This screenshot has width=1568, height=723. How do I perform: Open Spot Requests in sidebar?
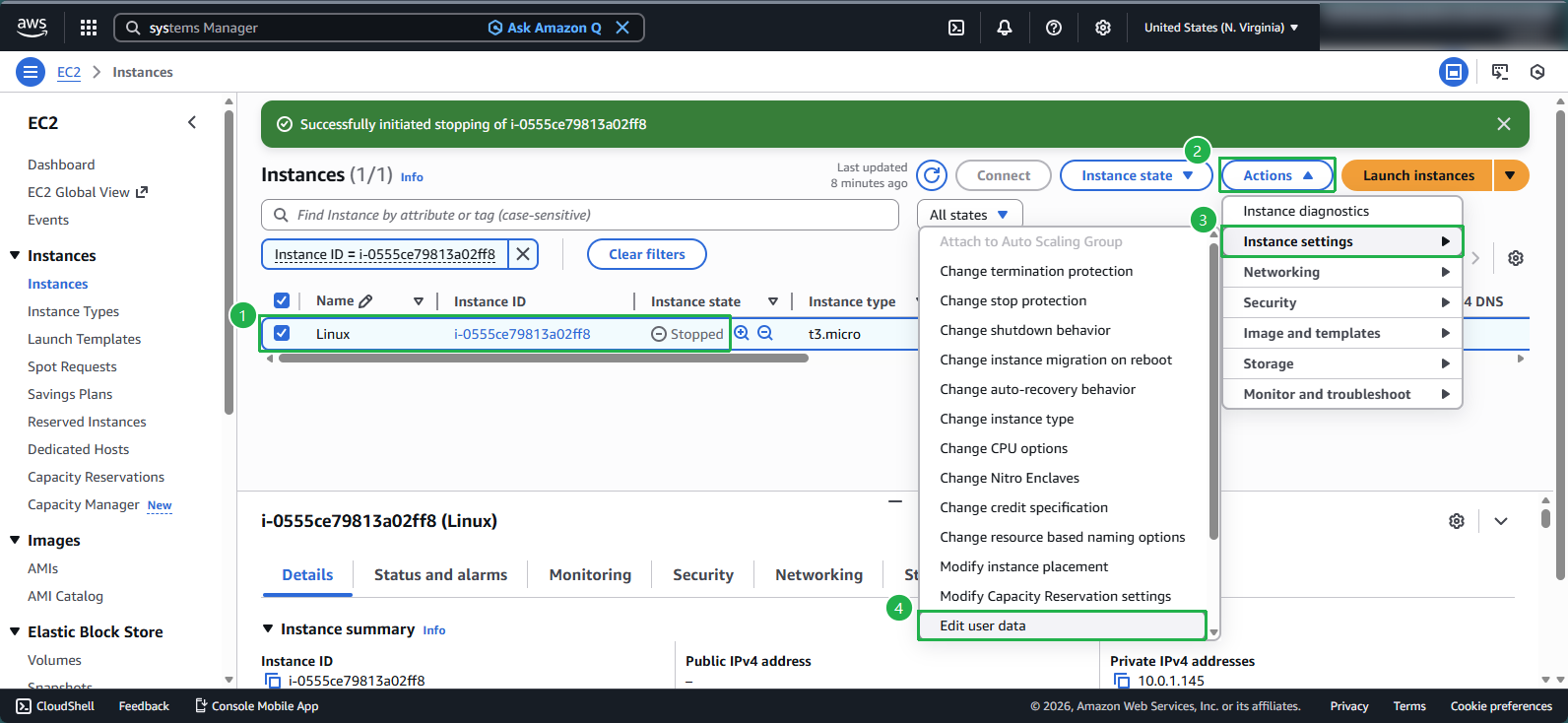pos(72,366)
